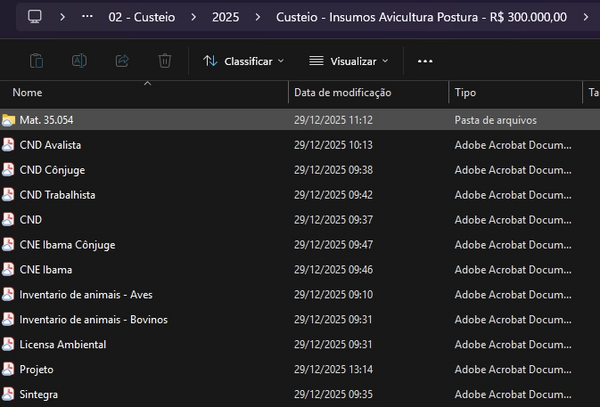This screenshot has width=600, height=407.
Task: Sort by the Nome column header
Action: click(x=28, y=93)
